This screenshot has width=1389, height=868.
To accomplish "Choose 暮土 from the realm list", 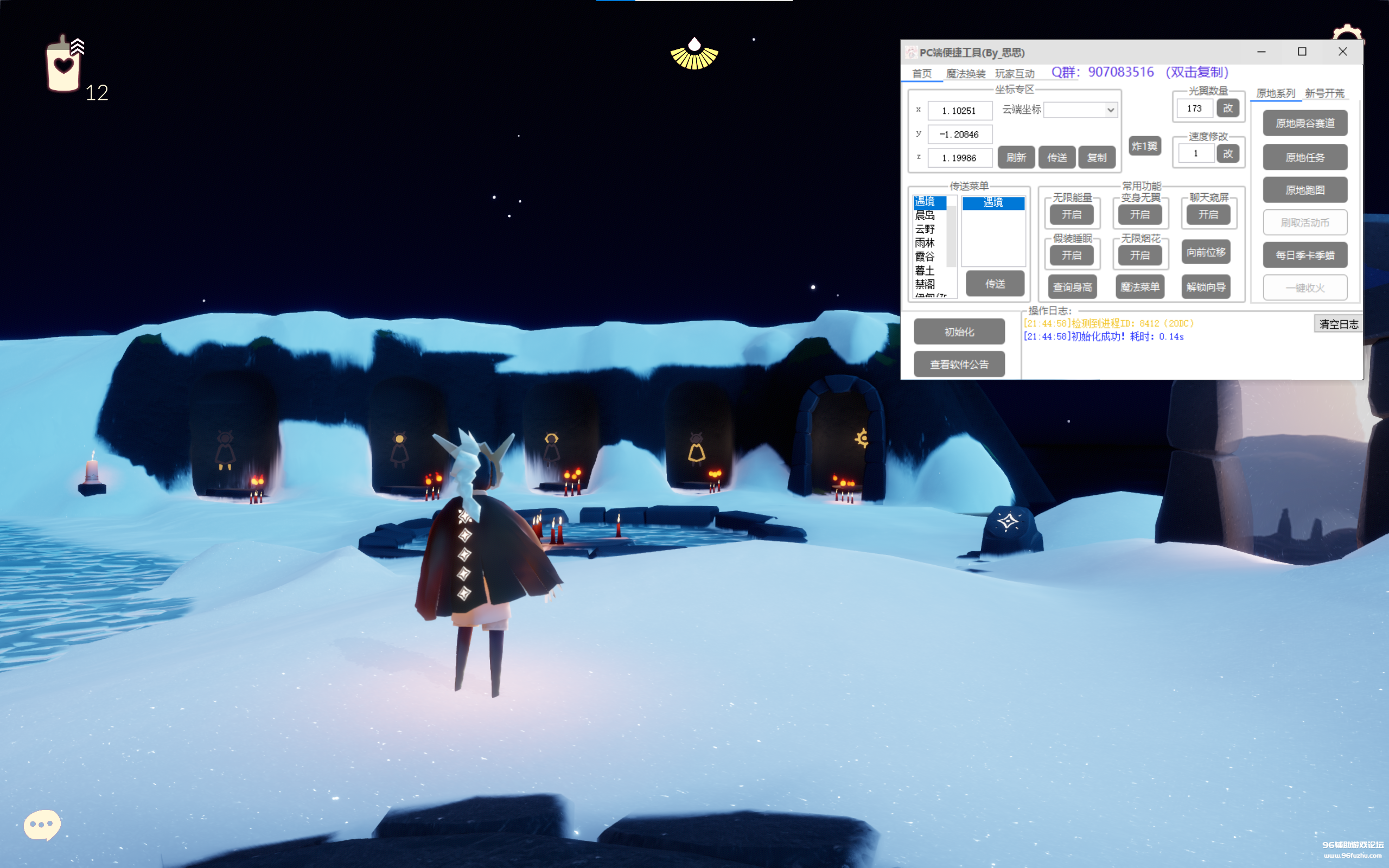I will point(925,270).
